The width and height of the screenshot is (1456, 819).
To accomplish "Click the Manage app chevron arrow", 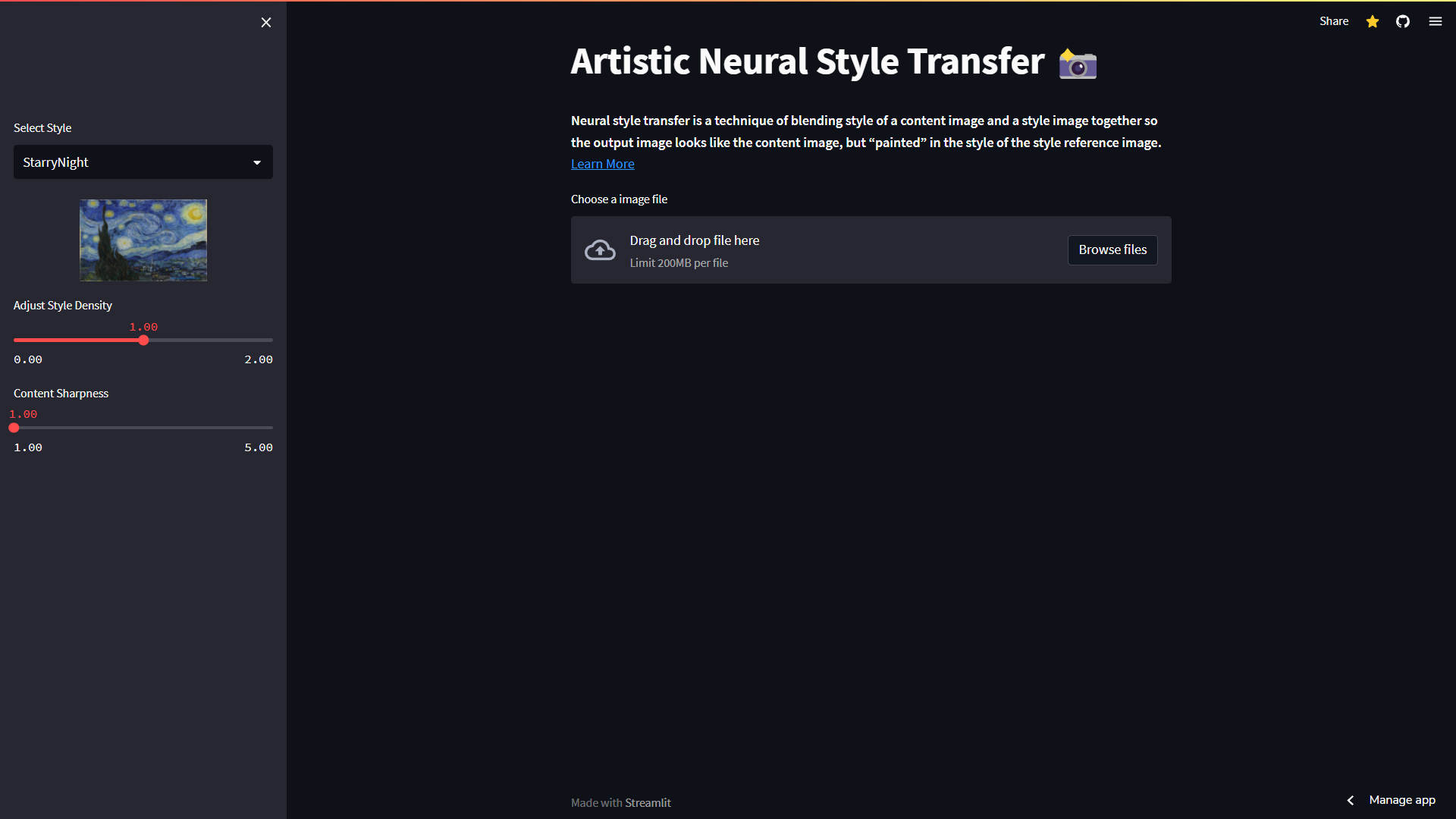I will [1351, 800].
